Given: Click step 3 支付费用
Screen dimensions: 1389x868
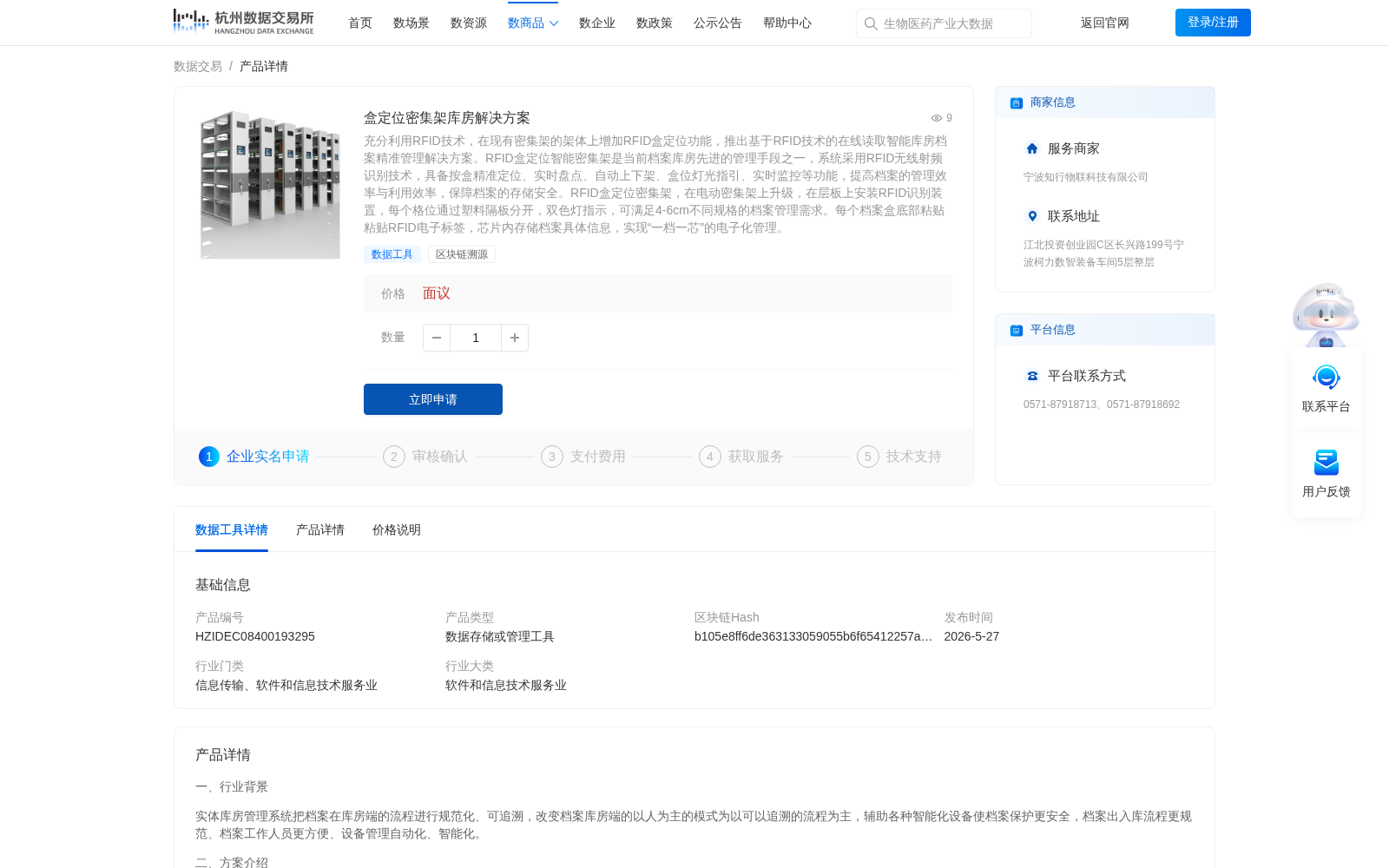Looking at the screenshot, I should click(x=583, y=457).
